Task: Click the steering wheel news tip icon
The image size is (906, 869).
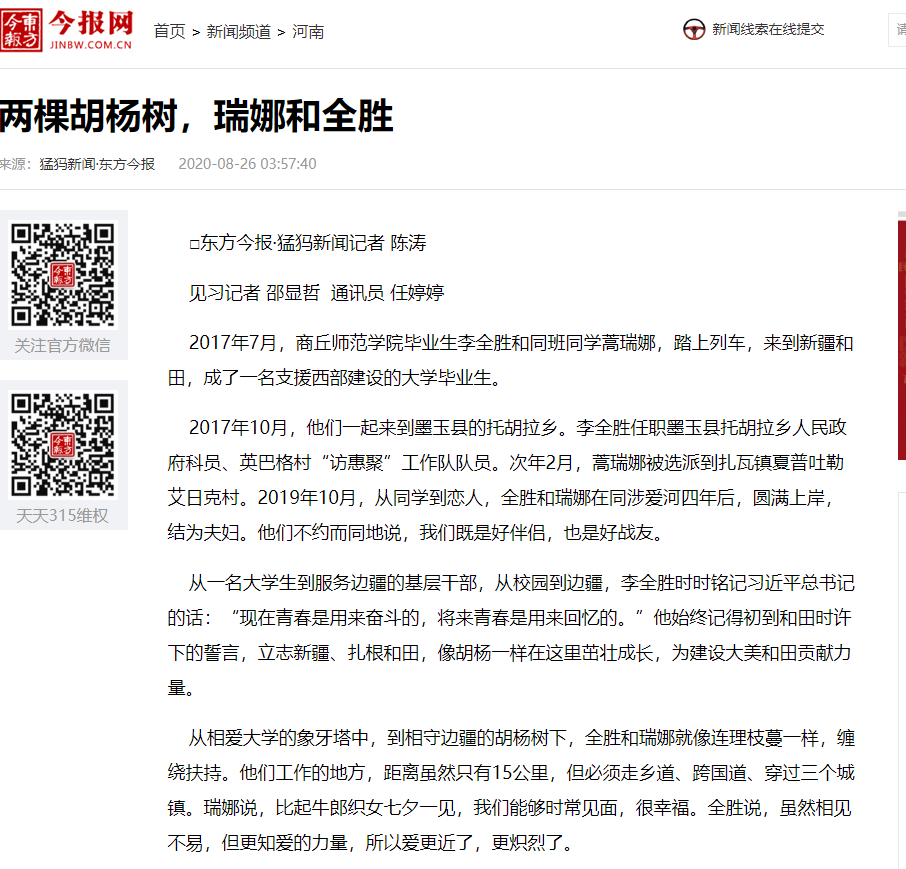Action: coord(694,30)
